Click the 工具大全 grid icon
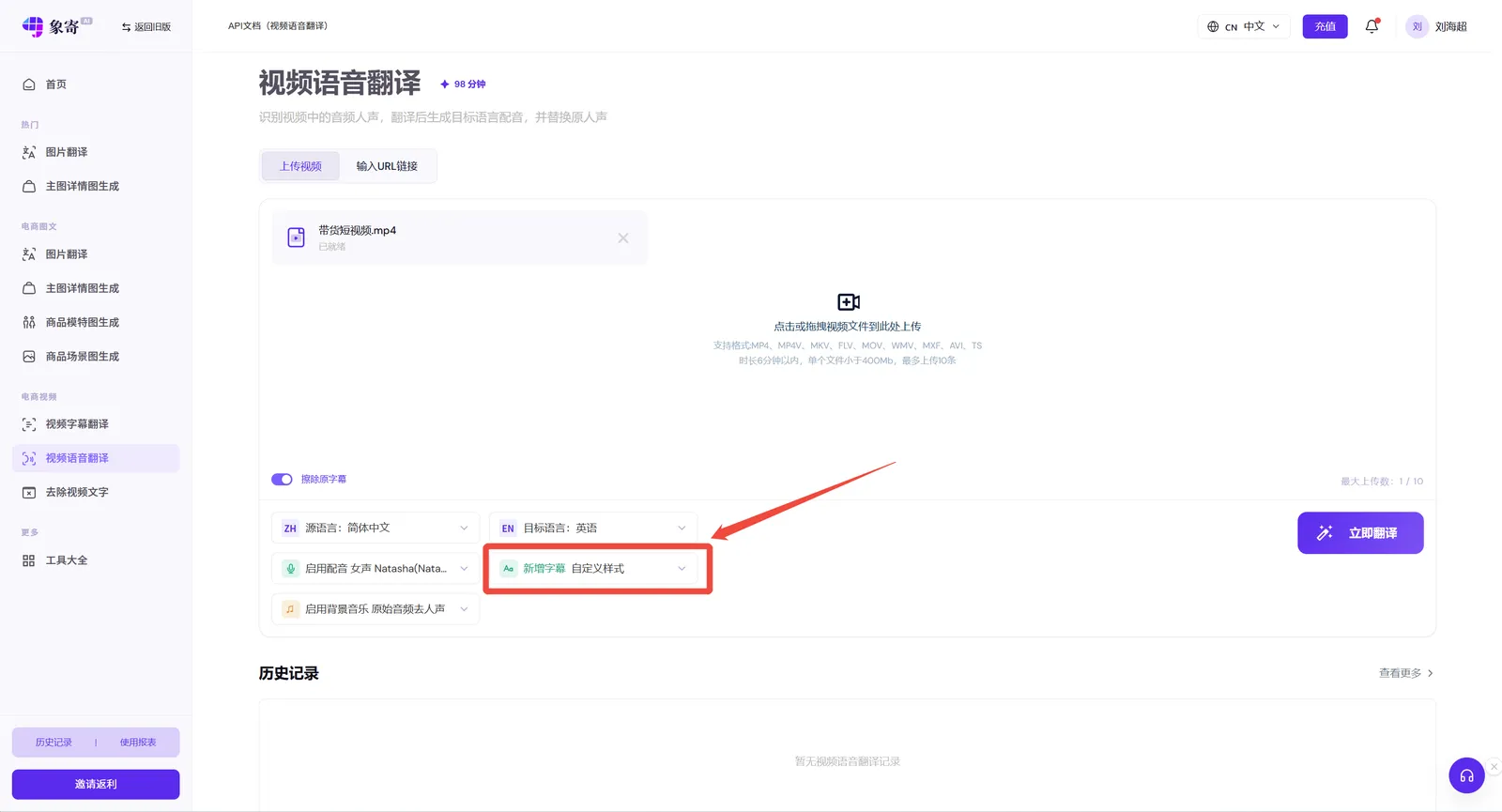 [29, 560]
